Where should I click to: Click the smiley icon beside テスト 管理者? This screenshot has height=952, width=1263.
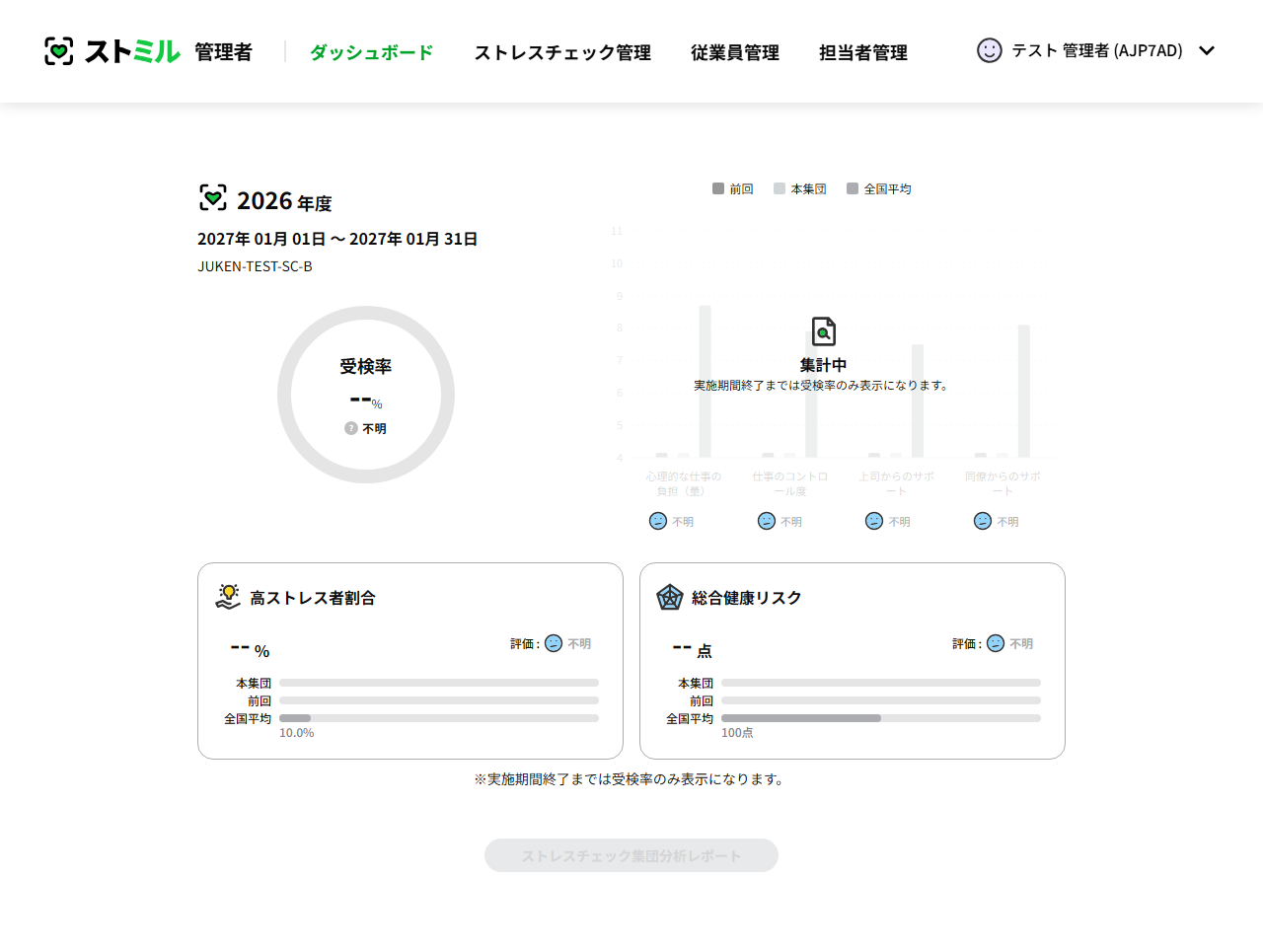(x=989, y=50)
